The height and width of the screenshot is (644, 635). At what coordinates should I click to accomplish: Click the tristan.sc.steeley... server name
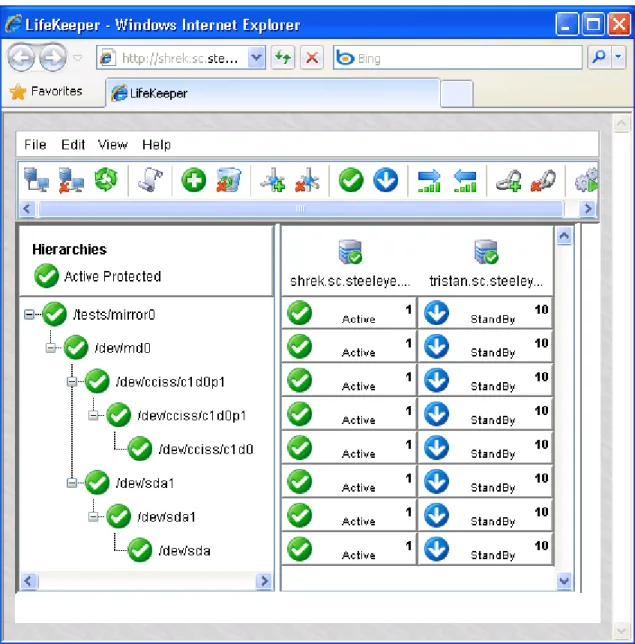point(486,281)
